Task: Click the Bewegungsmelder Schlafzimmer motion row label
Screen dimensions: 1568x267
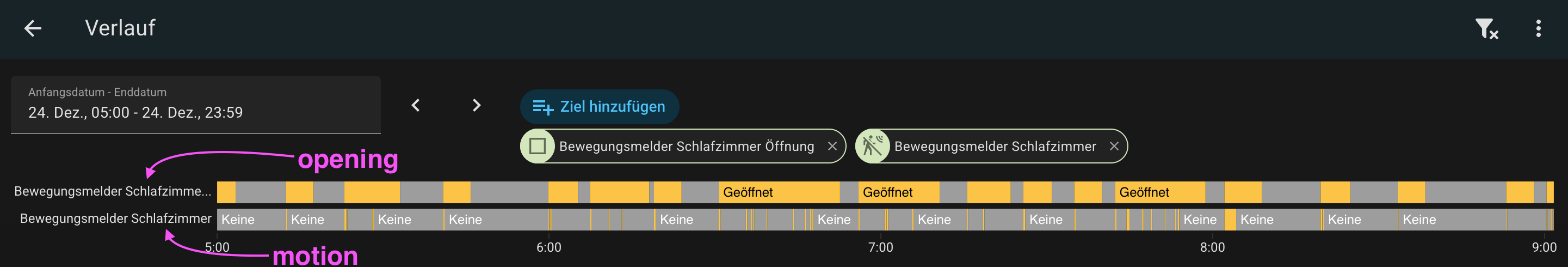Action: (x=116, y=219)
